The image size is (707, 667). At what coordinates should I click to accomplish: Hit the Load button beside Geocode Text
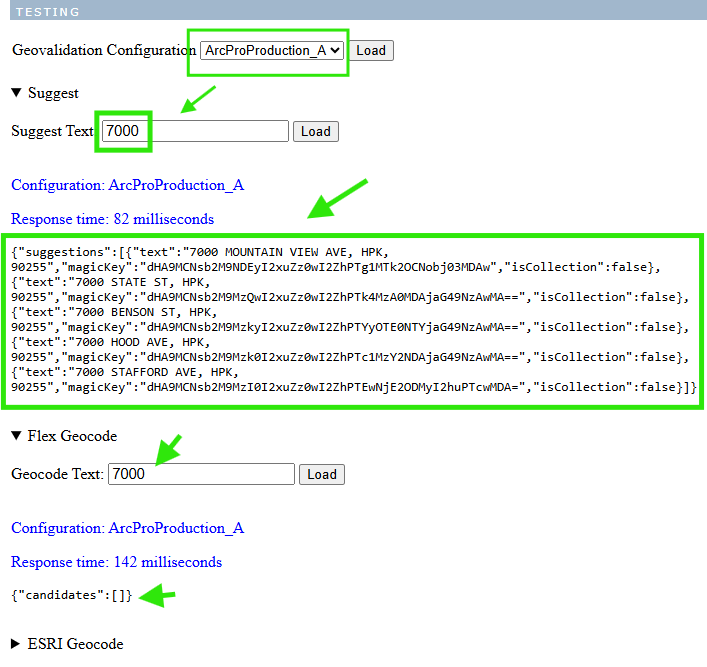321,474
